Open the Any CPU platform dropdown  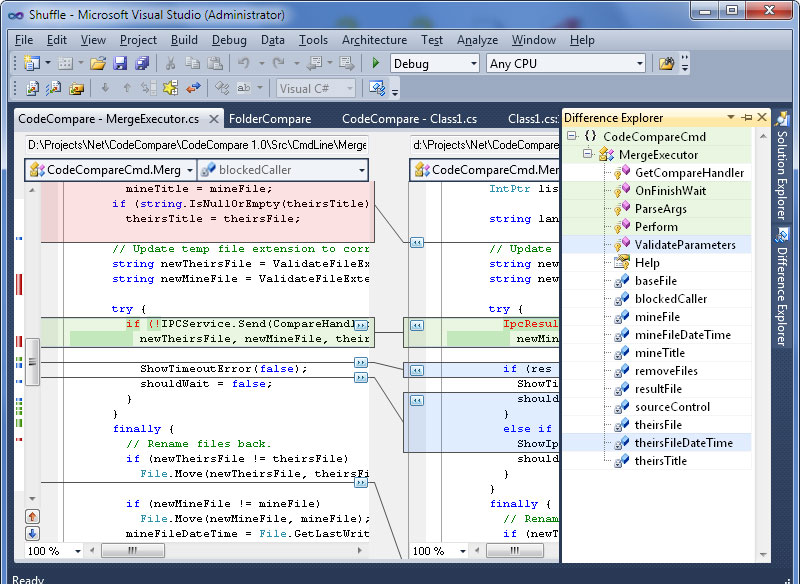pos(640,64)
